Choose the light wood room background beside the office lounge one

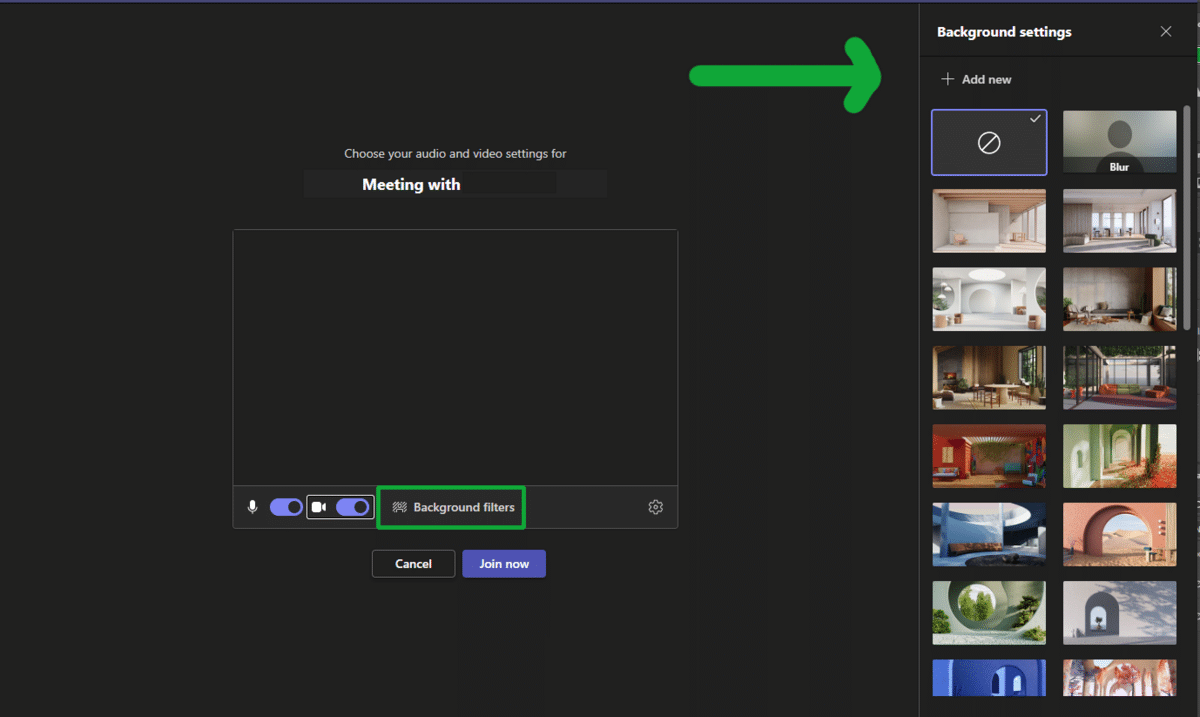pos(989,221)
